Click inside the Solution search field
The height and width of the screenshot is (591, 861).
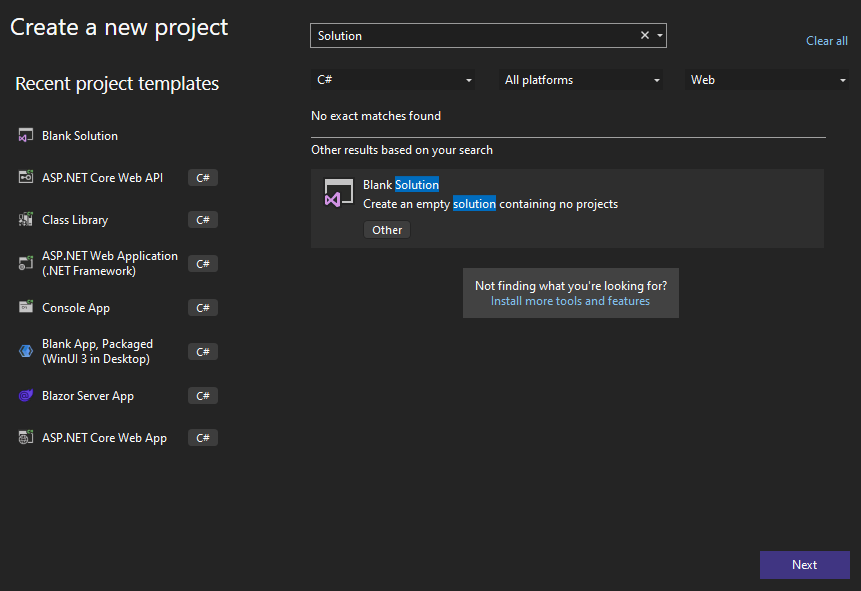tap(475, 36)
